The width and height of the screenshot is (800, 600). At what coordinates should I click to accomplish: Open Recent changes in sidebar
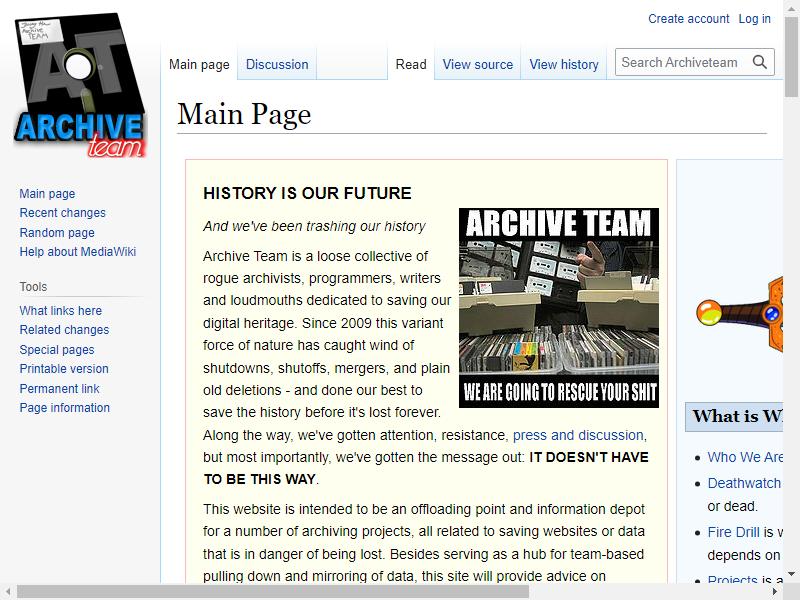(x=63, y=213)
